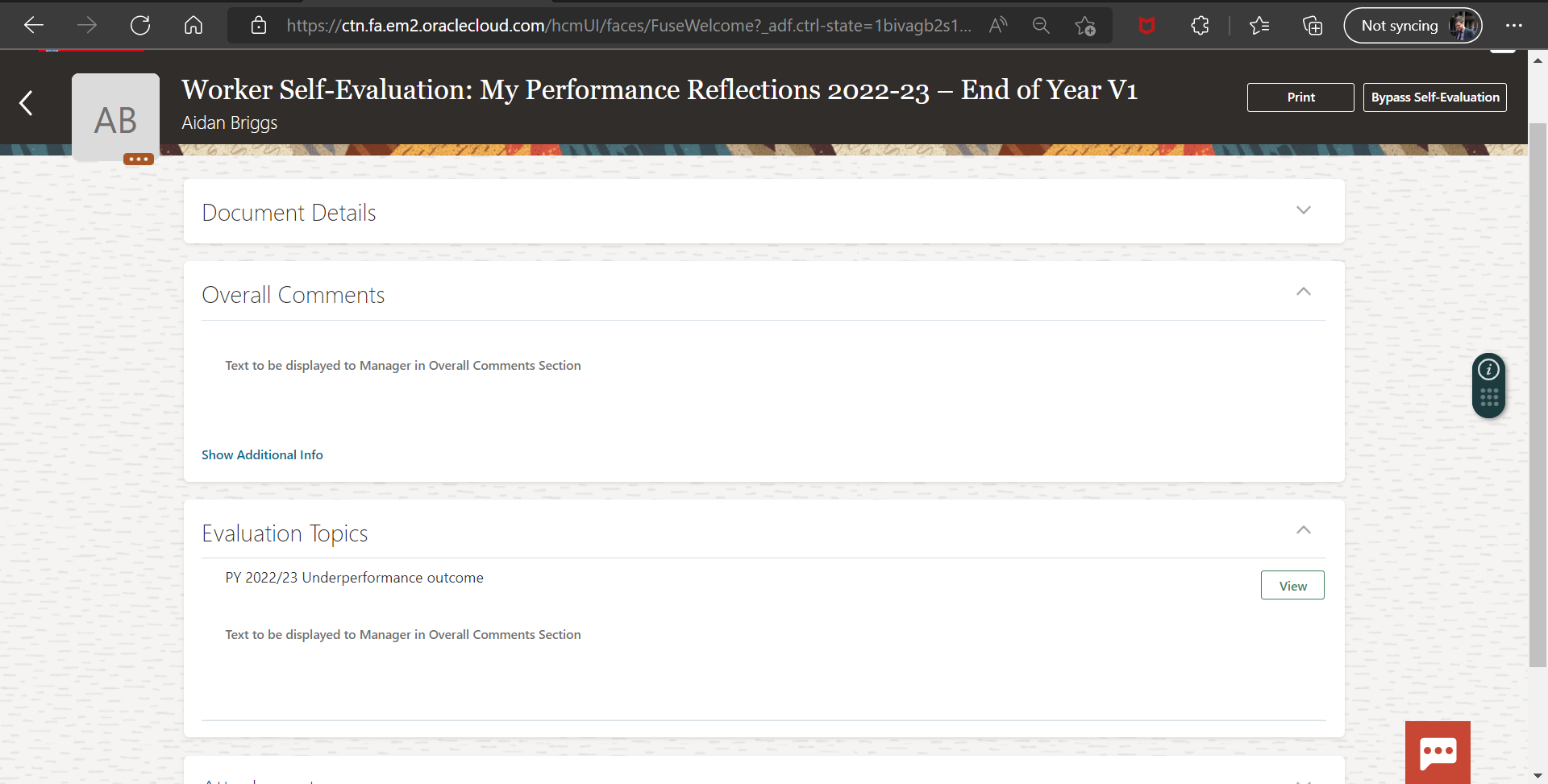Open the browser Extensions puzzle icon
1548x784 pixels.
[1200, 25]
